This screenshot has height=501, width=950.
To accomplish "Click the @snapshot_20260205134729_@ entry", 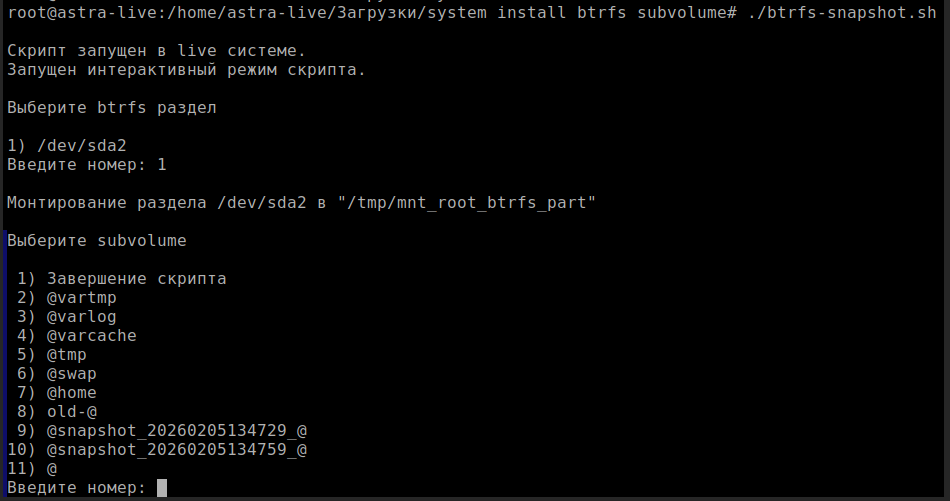I will coord(176,430).
